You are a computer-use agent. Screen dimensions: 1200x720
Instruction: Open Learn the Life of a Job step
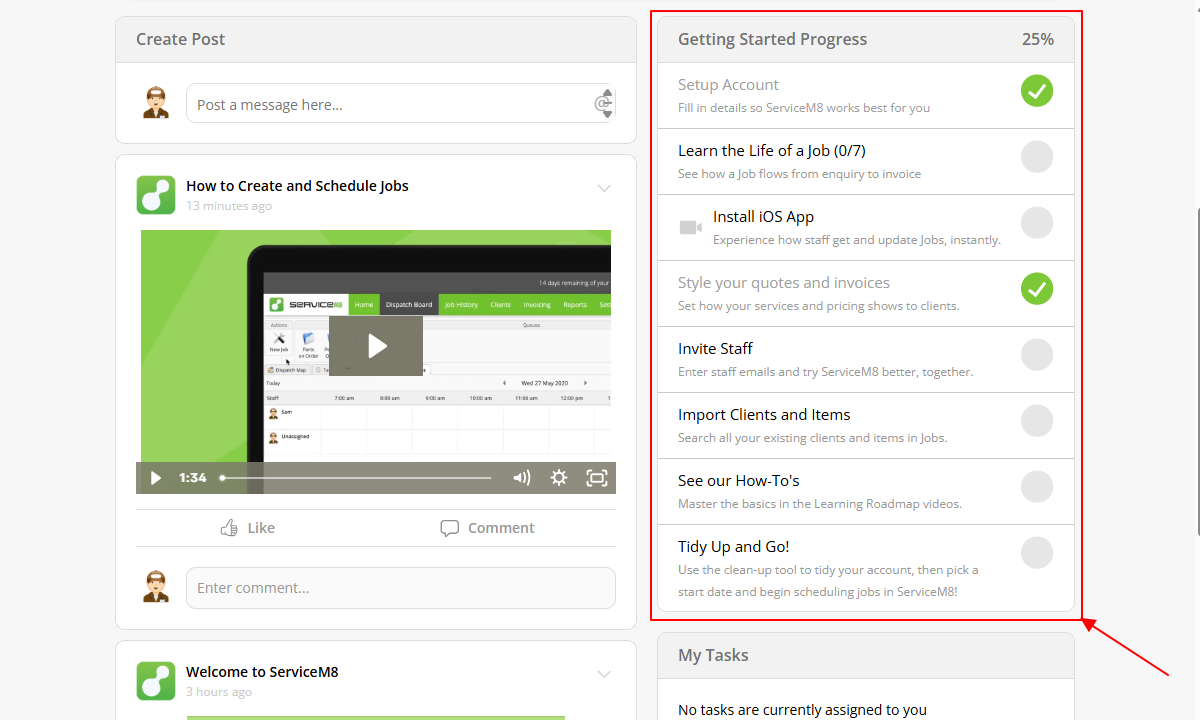(x=866, y=162)
